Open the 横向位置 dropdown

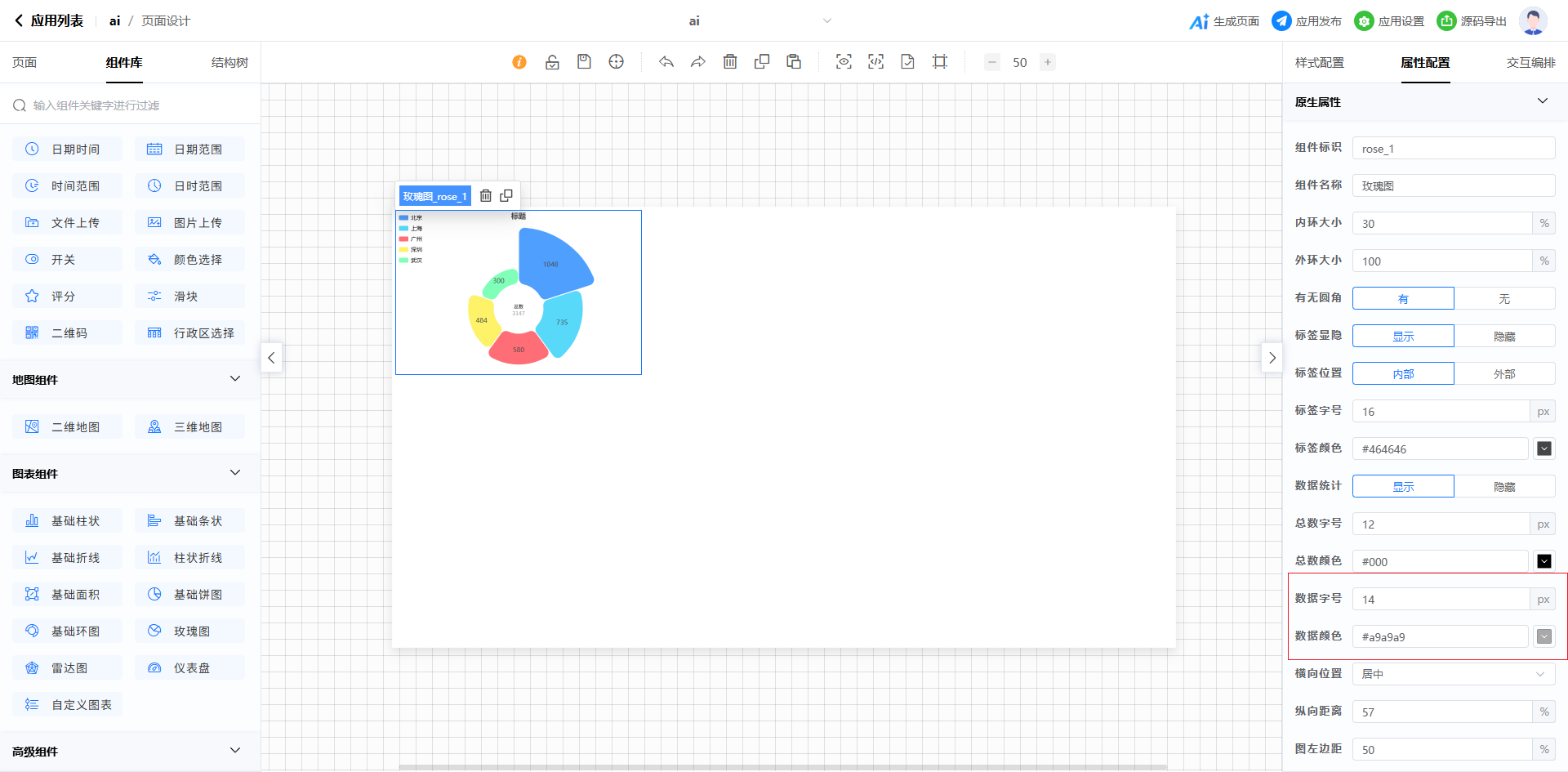(x=1453, y=674)
